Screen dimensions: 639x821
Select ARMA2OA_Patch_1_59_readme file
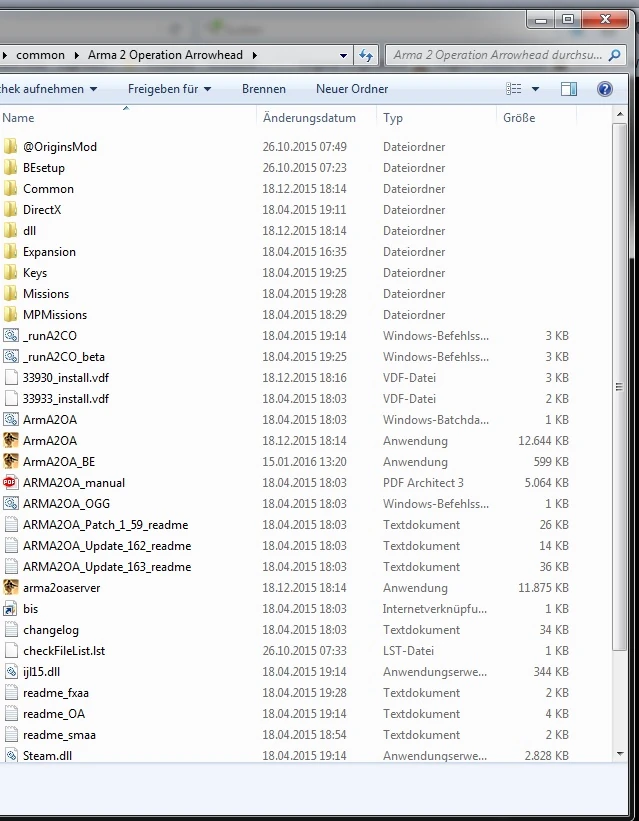click(x=106, y=525)
